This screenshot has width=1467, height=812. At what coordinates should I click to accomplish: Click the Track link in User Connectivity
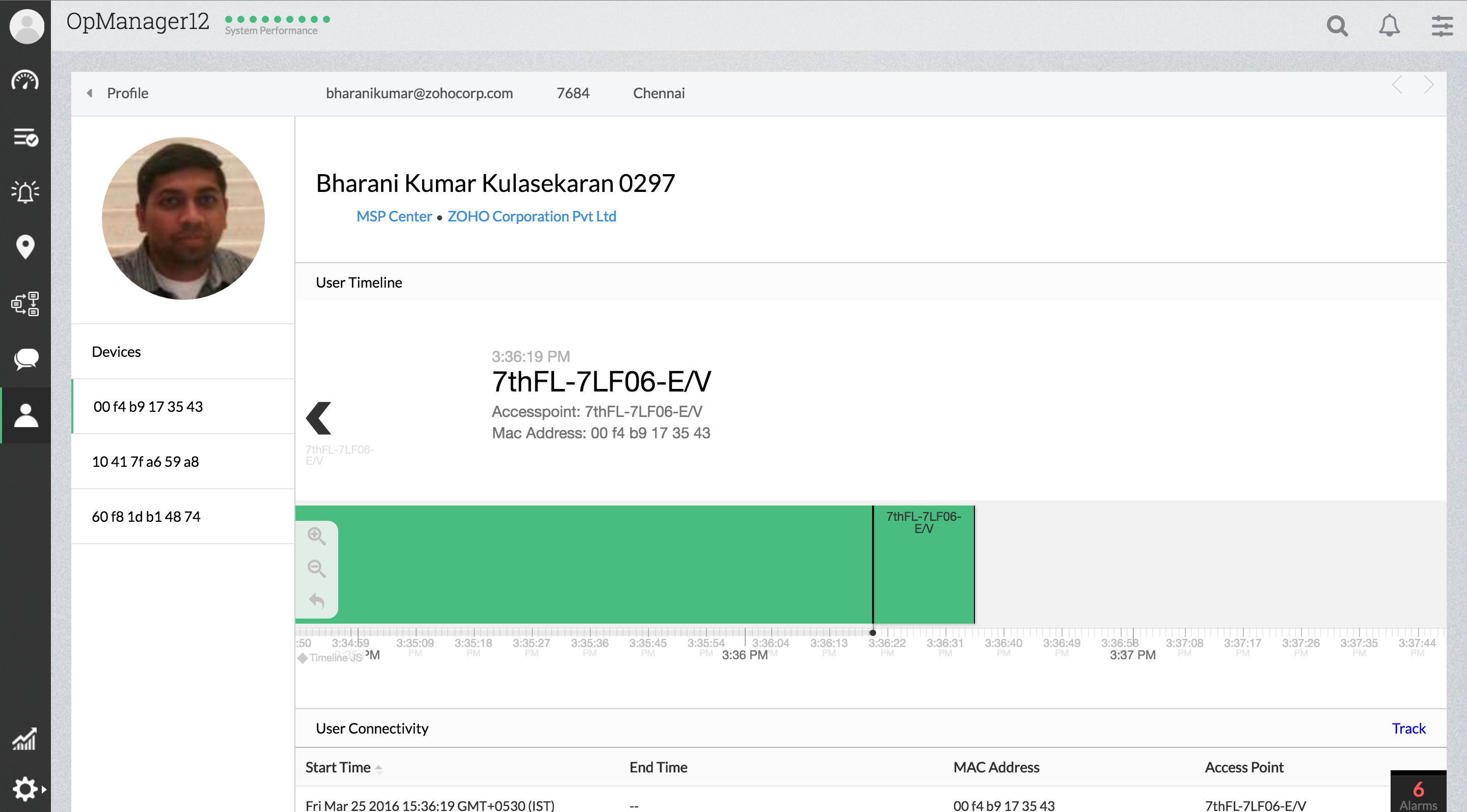[1408, 729]
